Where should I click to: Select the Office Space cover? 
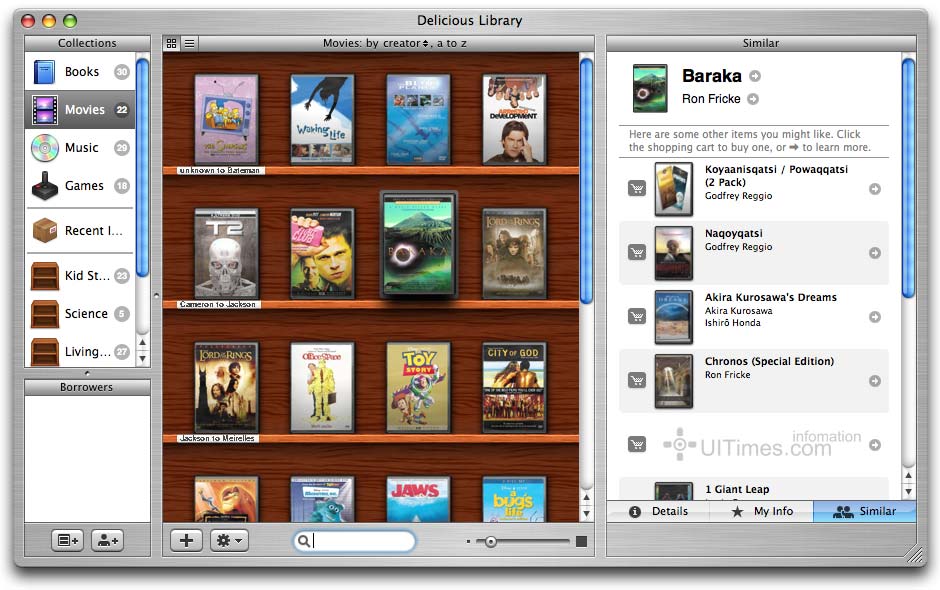pyautogui.click(x=323, y=387)
